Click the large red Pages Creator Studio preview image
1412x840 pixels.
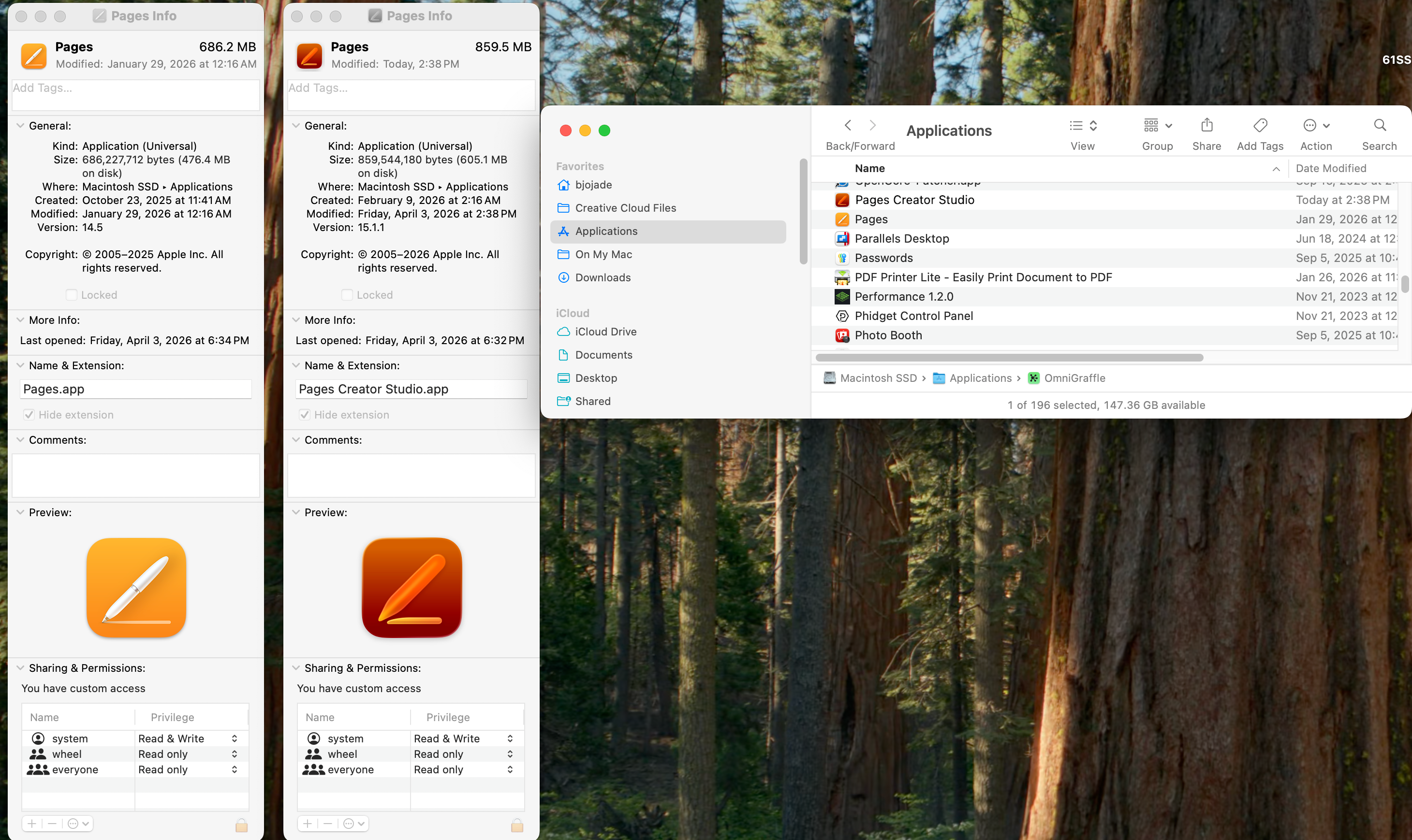(x=412, y=588)
